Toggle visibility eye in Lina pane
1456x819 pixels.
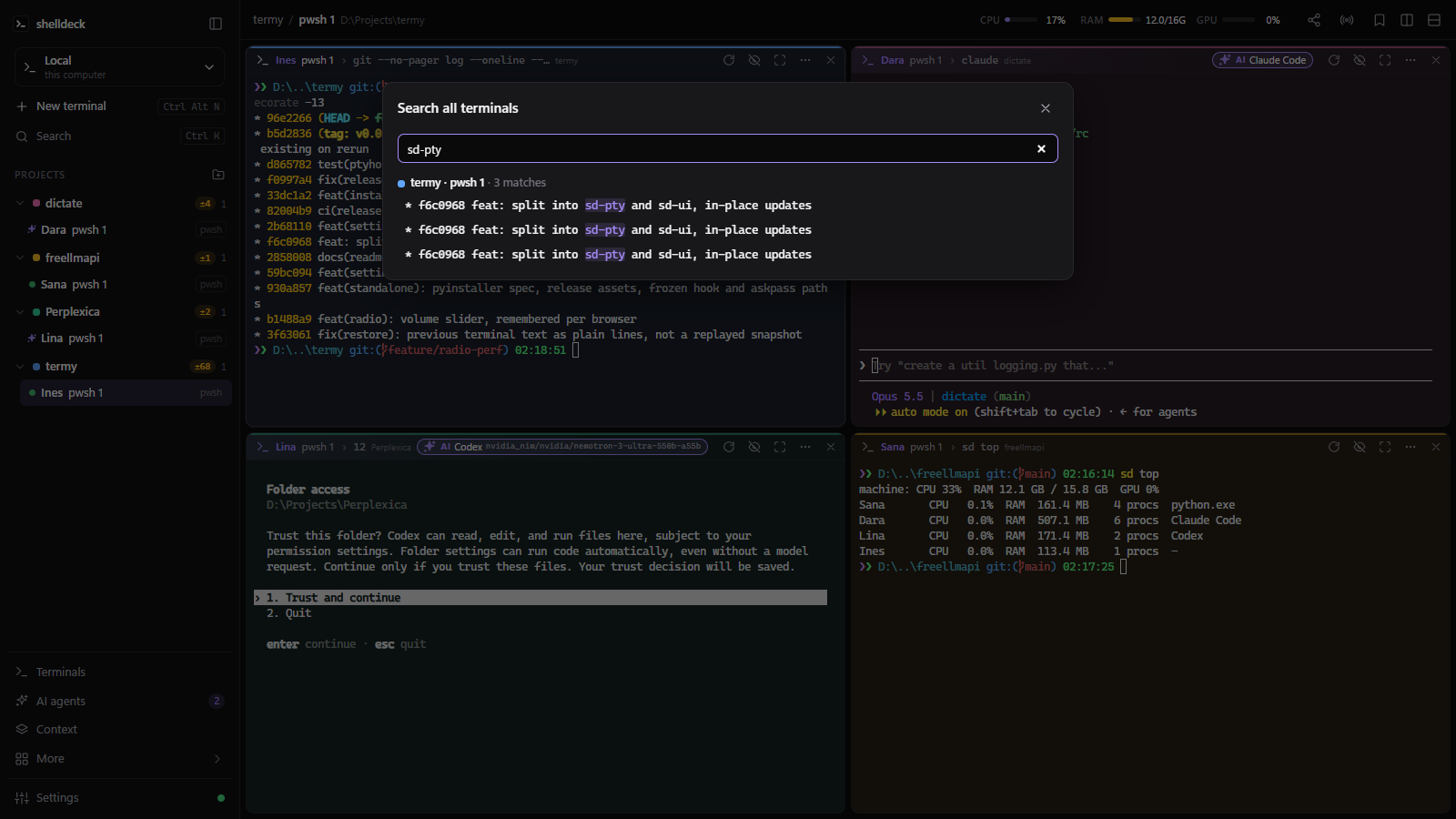coord(754,447)
